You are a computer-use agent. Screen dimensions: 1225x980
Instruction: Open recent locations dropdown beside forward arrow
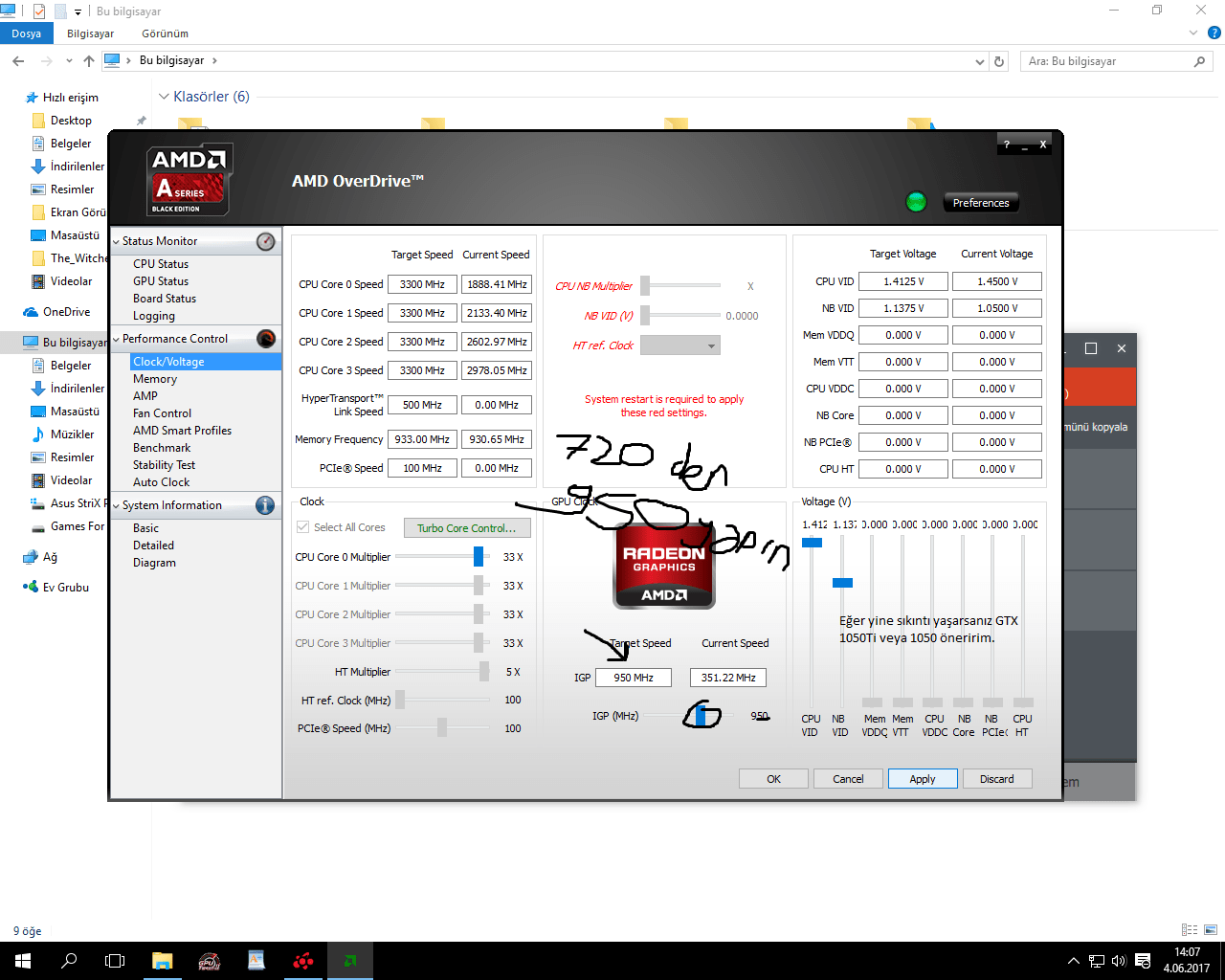coord(69,61)
